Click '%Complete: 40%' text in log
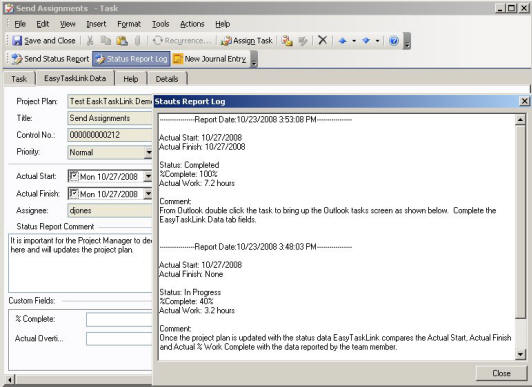 click(186, 301)
